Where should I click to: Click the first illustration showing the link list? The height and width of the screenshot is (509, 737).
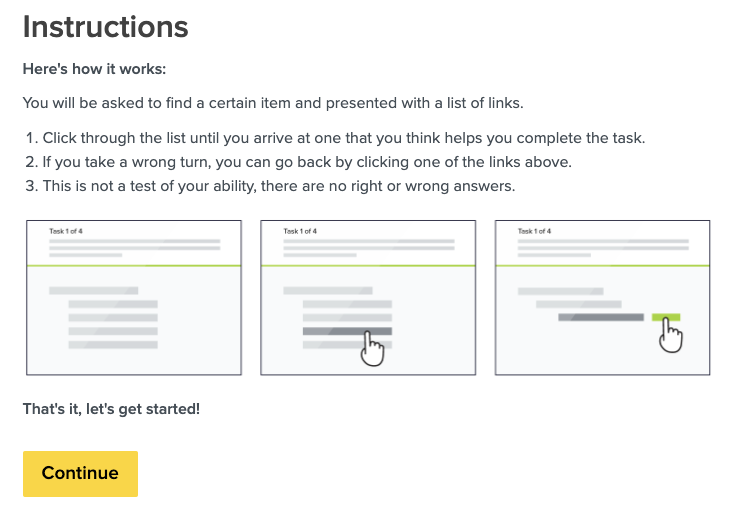click(x=134, y=297)
